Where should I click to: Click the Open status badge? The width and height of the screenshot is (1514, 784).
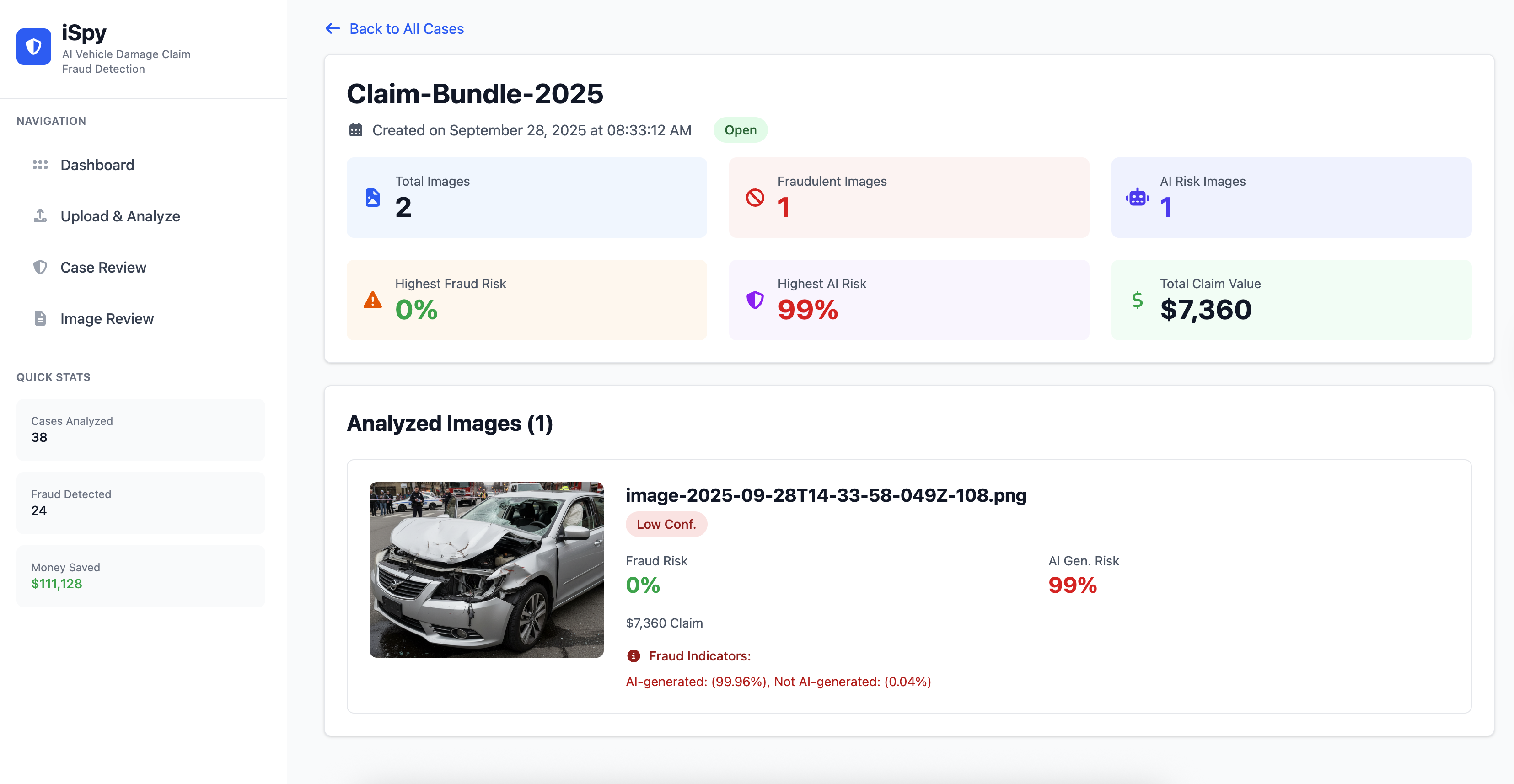pyautogui.click(x=740, y=130)
